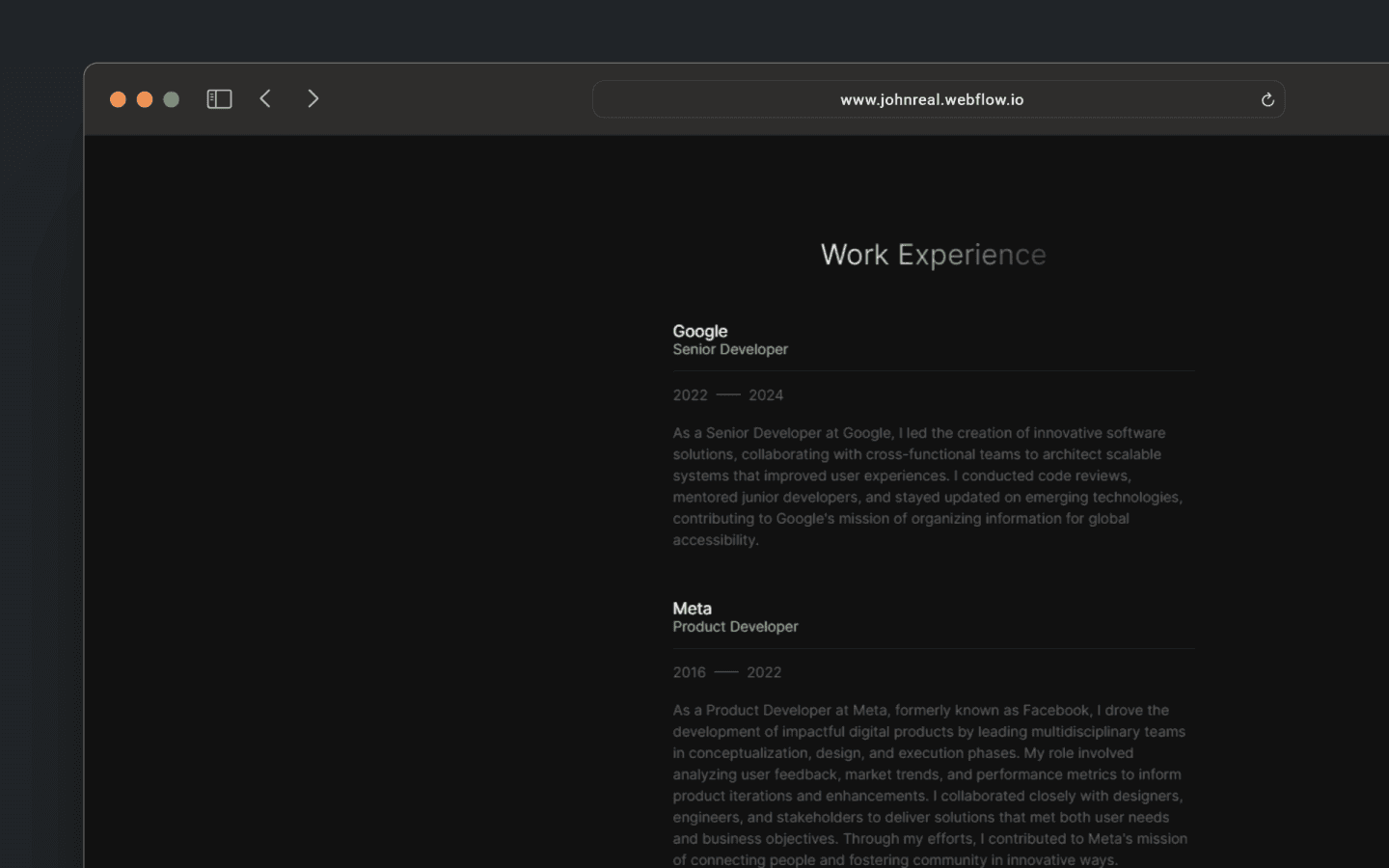Maximize the window with the grey-green button

pyautogui.click(x=172, y=99)
